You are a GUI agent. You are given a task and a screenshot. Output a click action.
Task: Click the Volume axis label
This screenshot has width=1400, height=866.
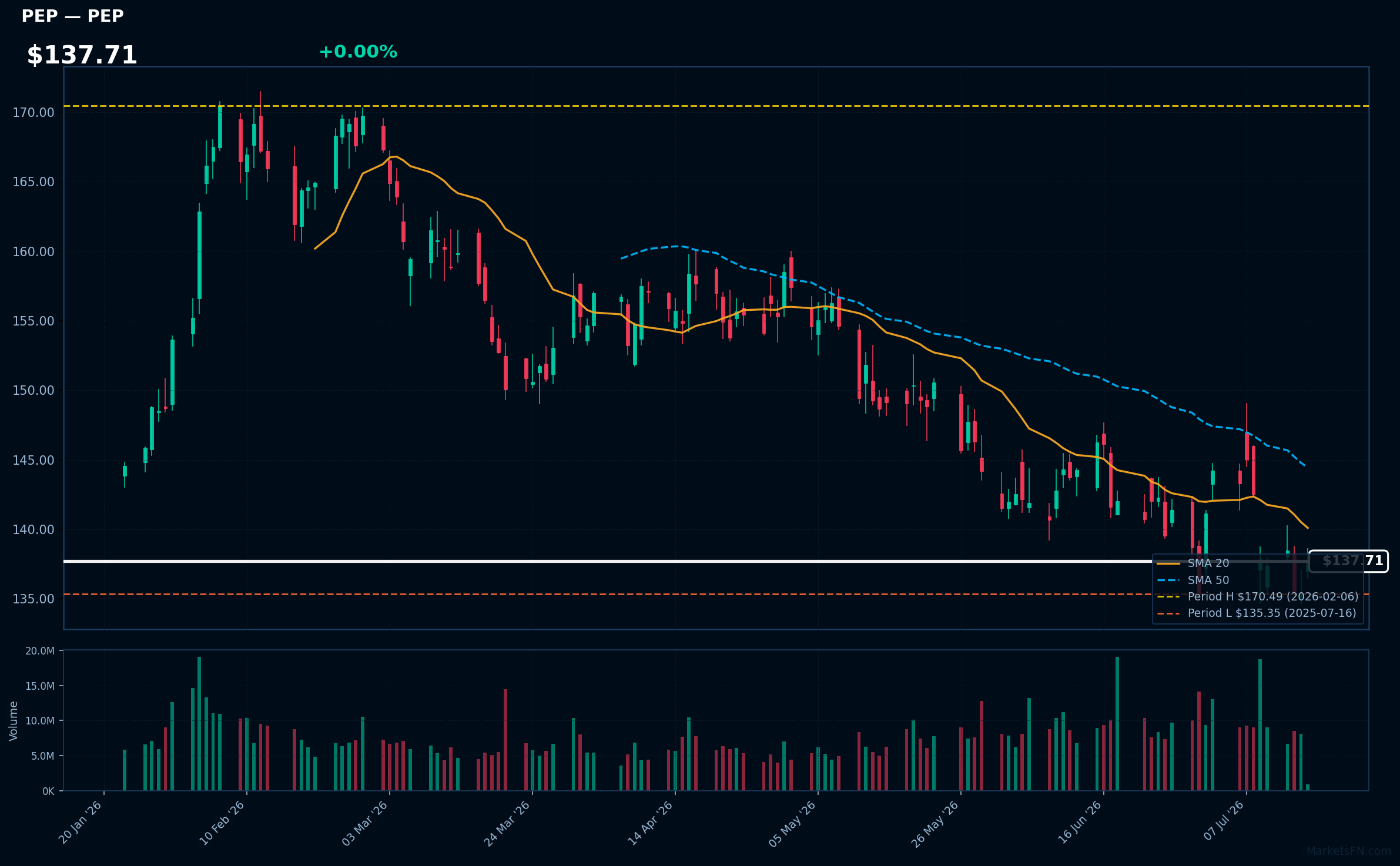14,721
